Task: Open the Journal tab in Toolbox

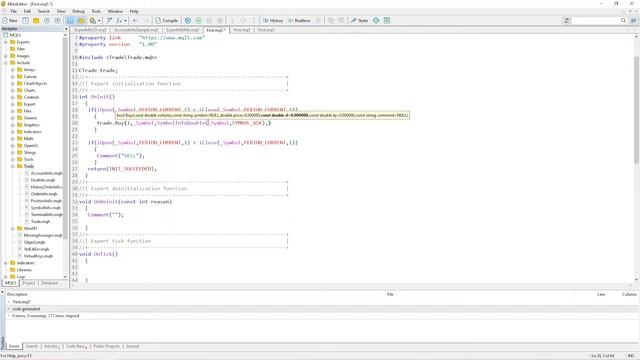Action: [132, 347]
